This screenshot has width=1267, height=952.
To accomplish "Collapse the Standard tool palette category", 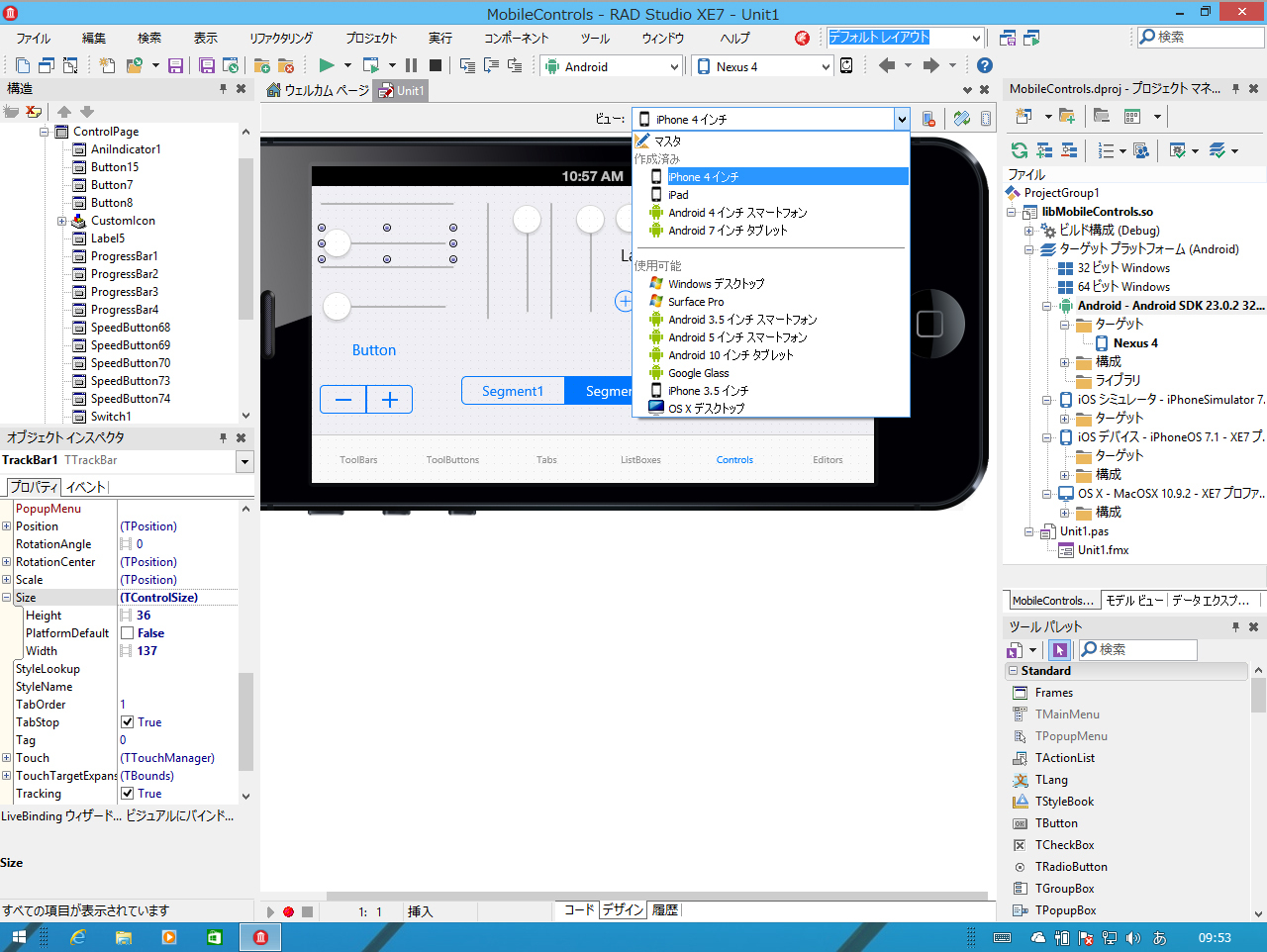I will 1014,671.
